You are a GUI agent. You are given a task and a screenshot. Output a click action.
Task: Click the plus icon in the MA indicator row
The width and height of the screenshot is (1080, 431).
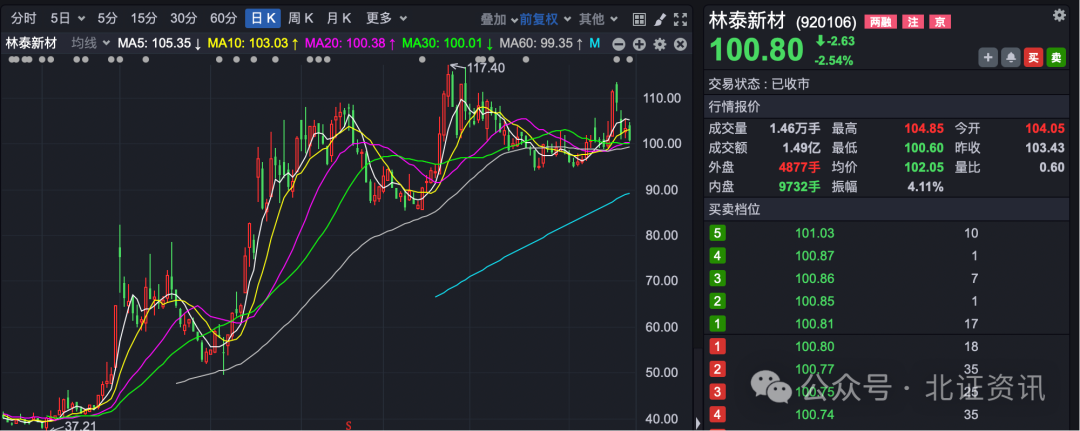coord(639,44)
